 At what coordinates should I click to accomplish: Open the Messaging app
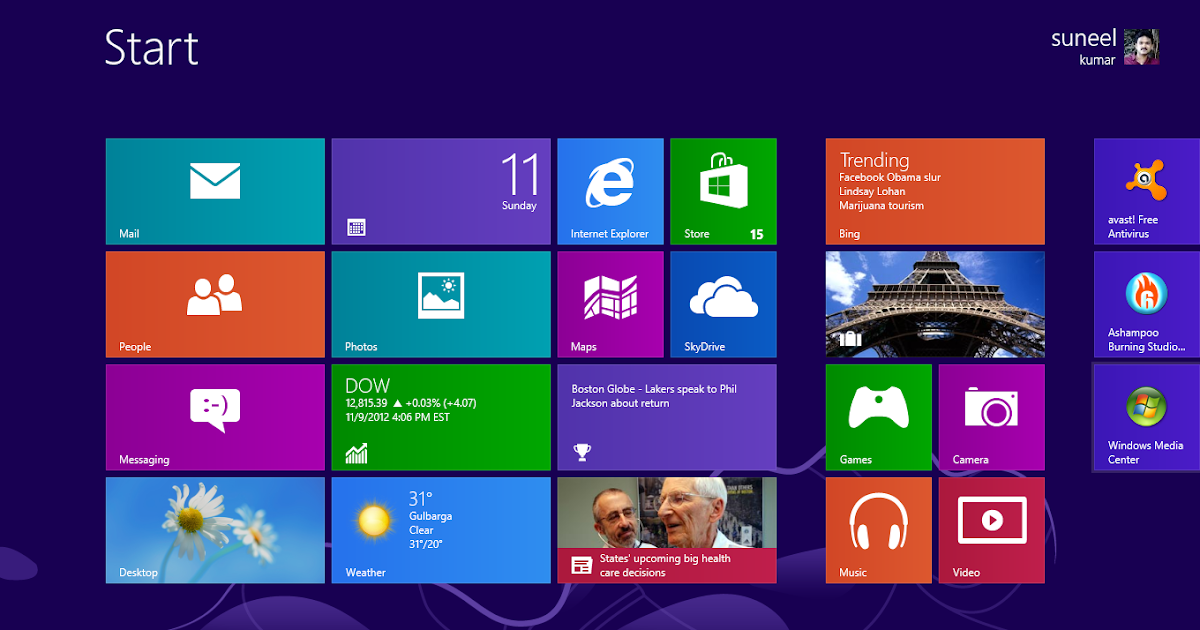(x=214, y=417)
